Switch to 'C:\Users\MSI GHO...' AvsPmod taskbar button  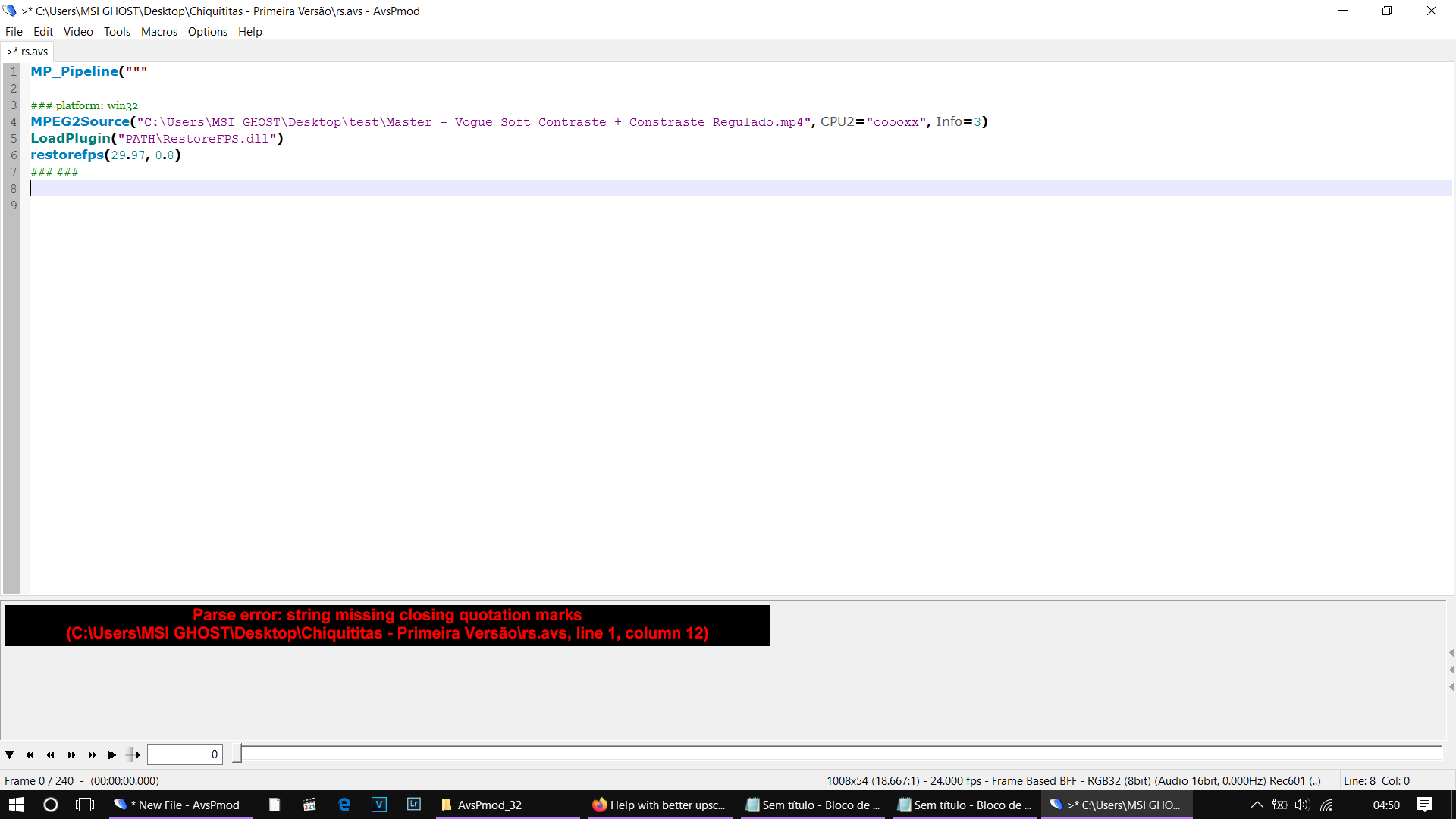click(1116, 805)
